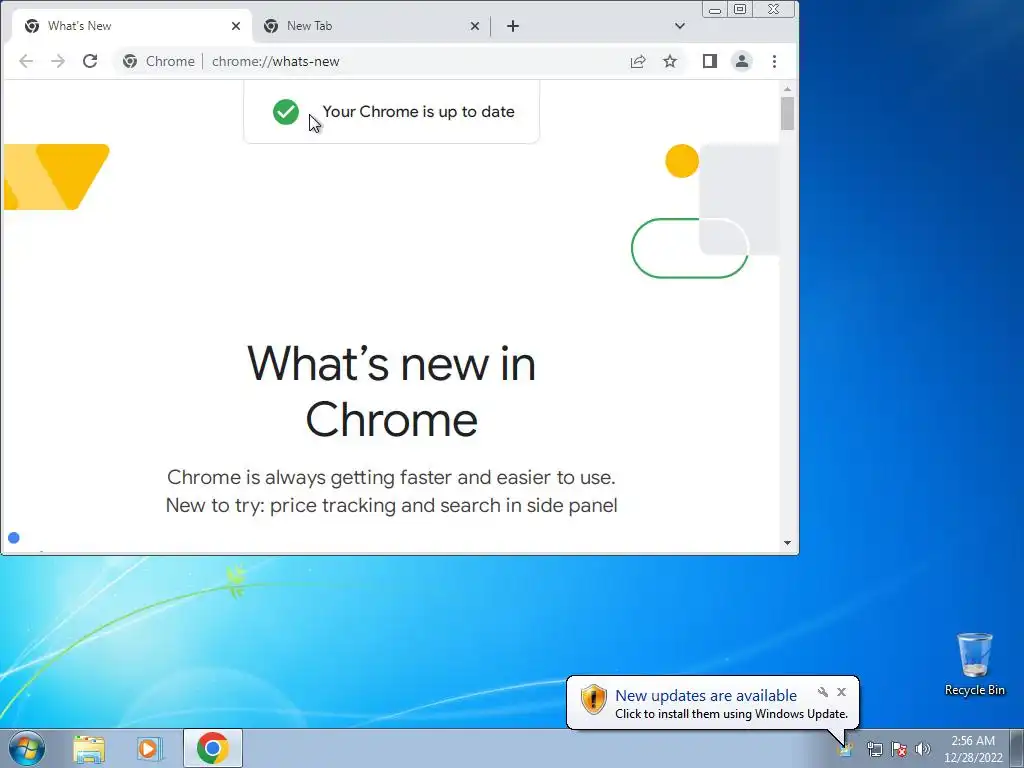Click the Chrome site info chip

click(159, 61)
